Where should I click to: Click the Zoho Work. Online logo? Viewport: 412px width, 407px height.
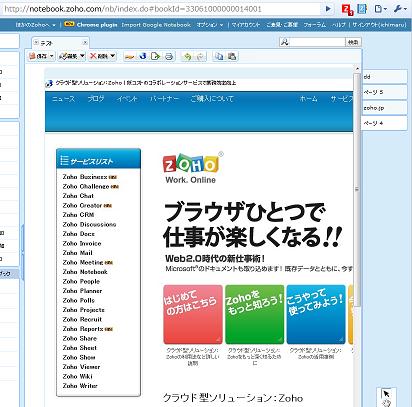pyautogui.click(x=193, y=168)
